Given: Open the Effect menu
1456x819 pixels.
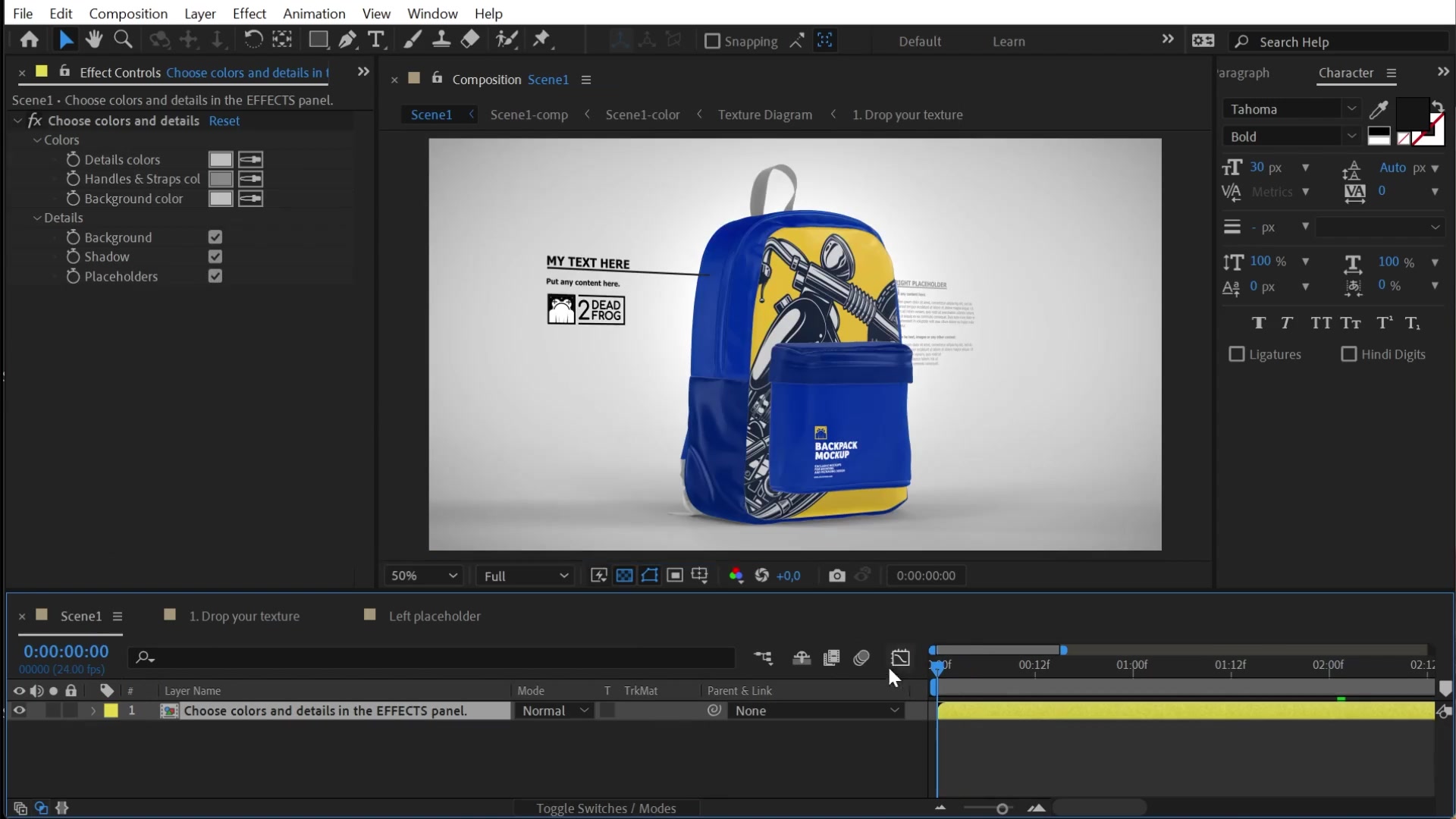Looking at the screenshot, I should [x=249, y=13].
